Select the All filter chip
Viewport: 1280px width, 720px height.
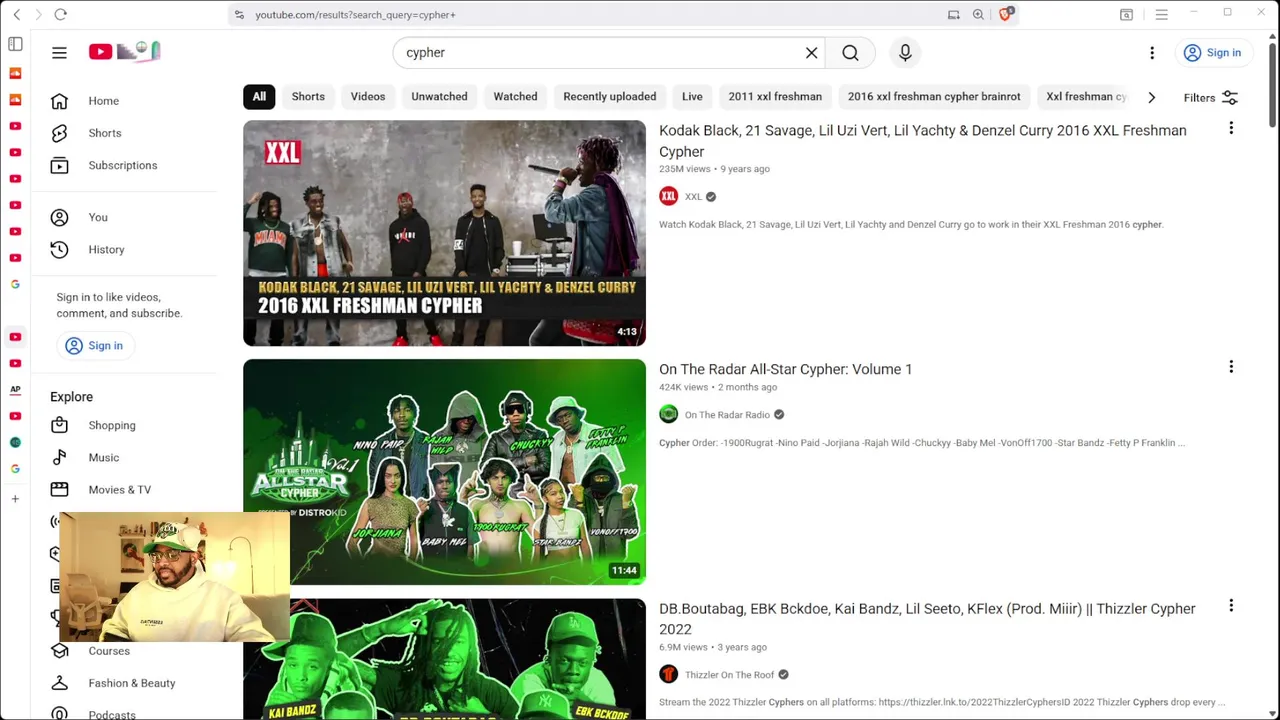(x=259, y=96)
